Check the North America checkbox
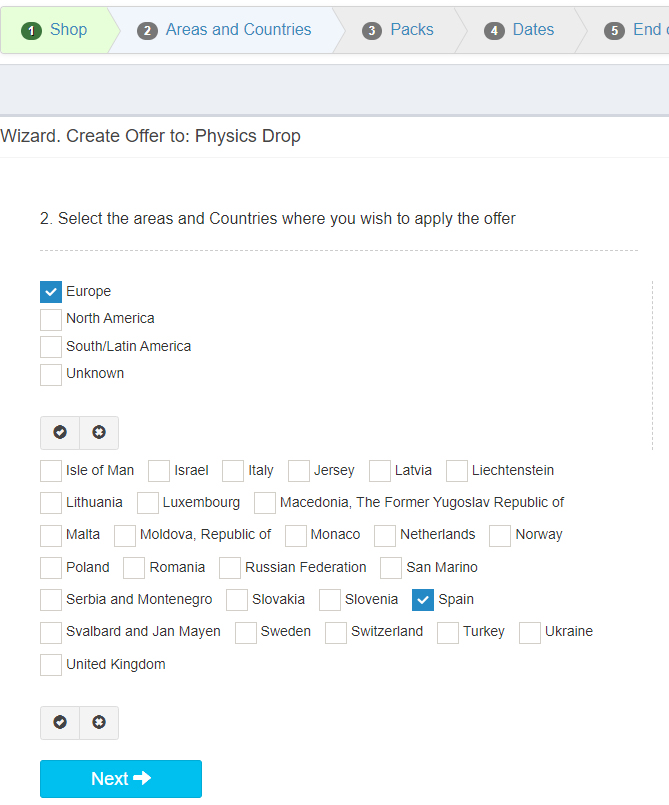 pos(51,319)
